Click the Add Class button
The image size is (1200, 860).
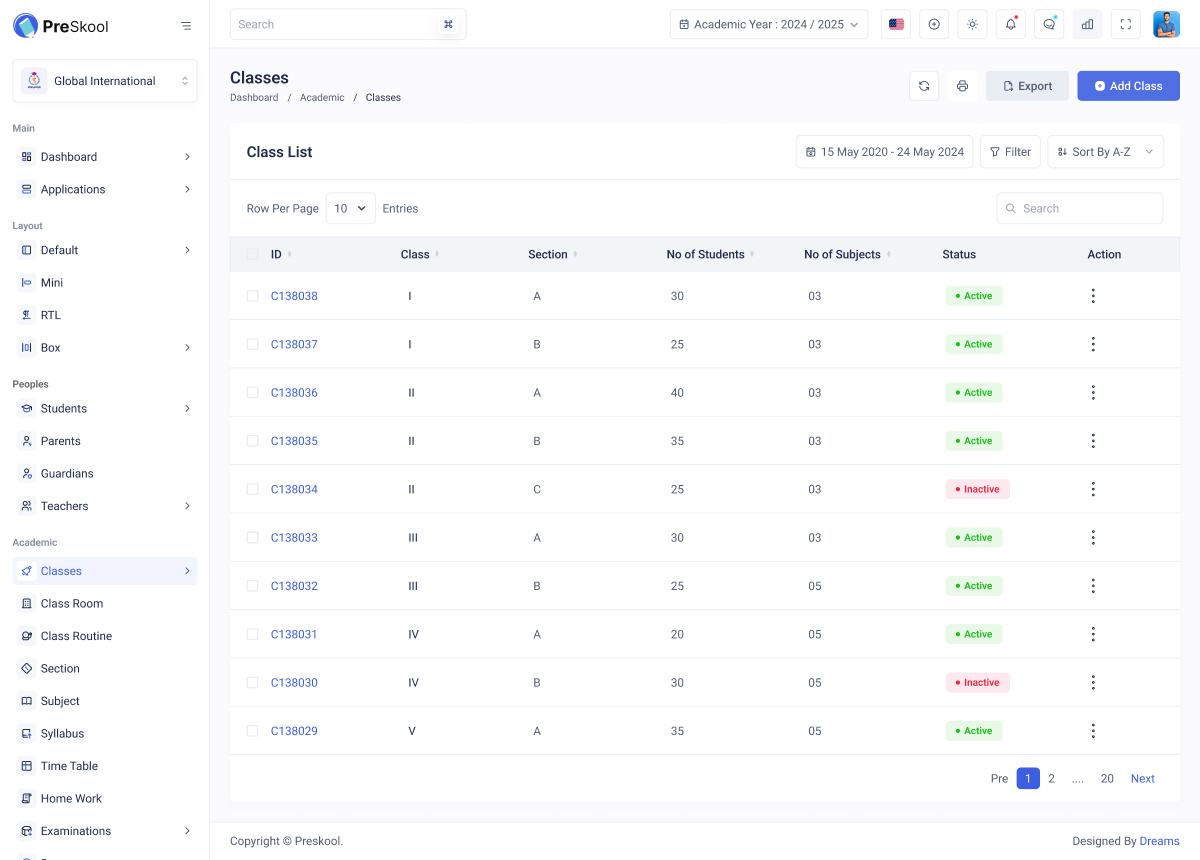click(x=1128, y=86)
